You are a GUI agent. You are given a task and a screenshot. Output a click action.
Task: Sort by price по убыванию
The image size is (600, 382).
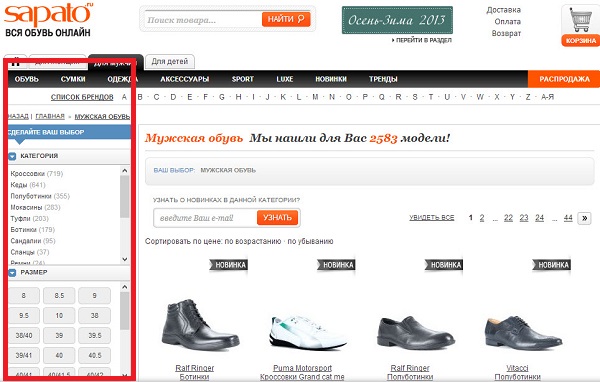310,242
